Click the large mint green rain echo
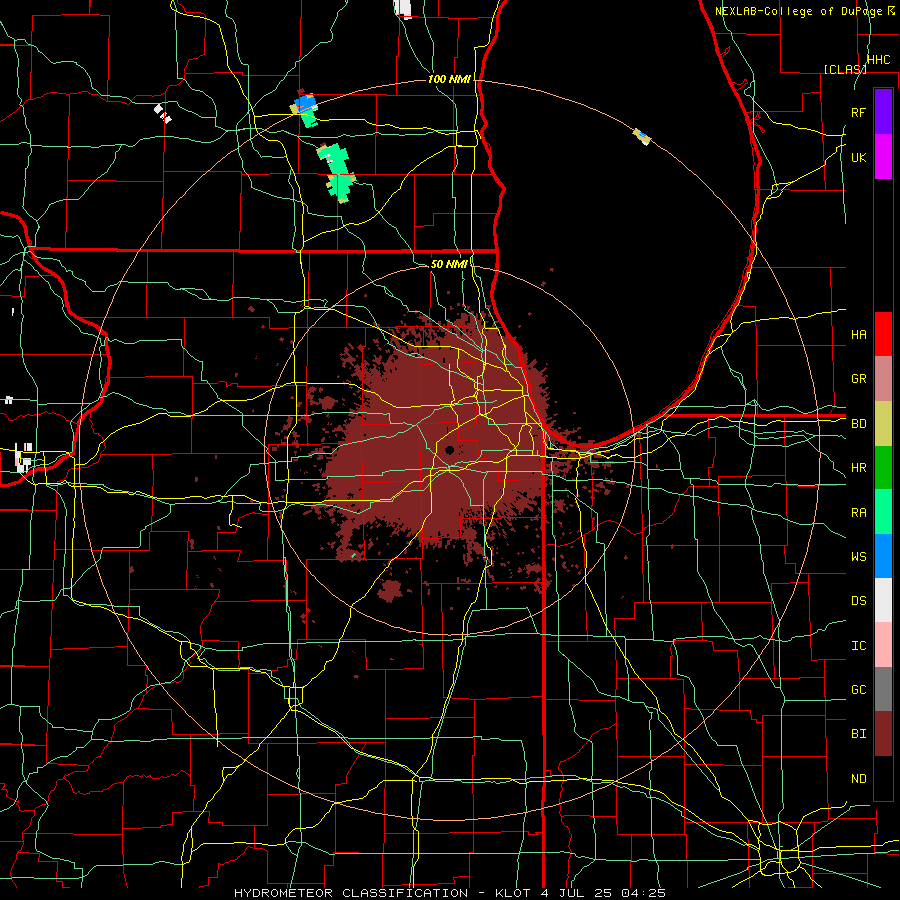900x900 pixels. tap(337, 171)
